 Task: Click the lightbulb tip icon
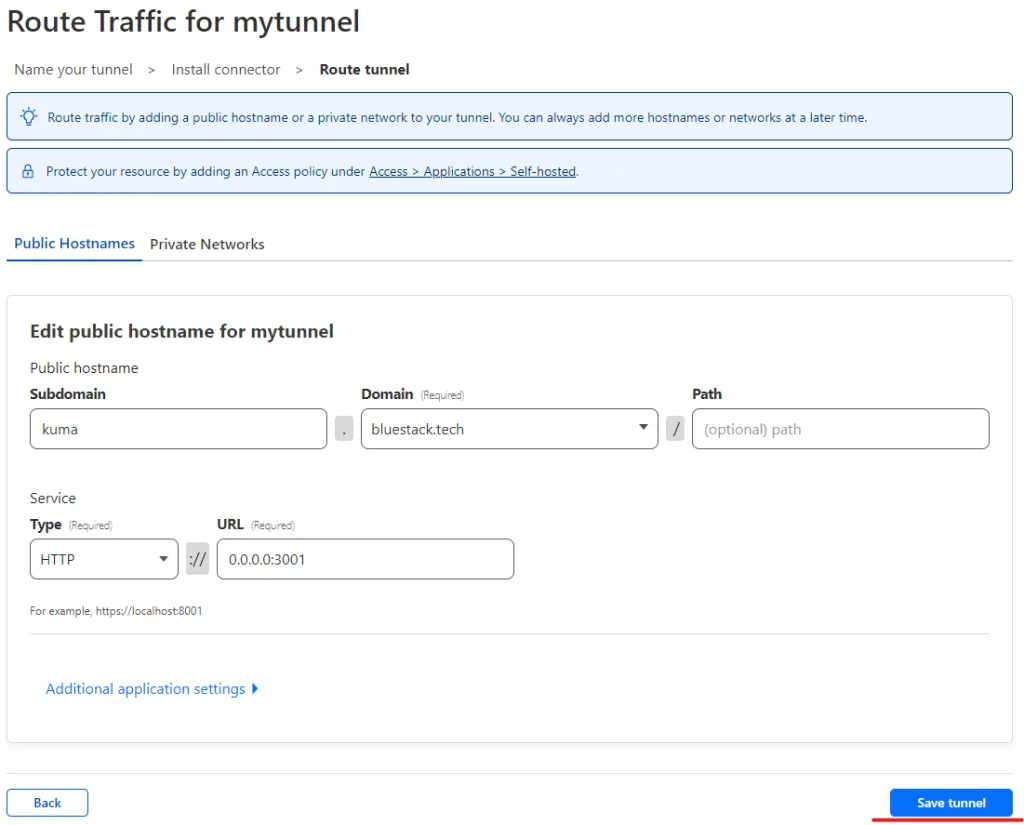pyautogui.click(x=28, y=117)
